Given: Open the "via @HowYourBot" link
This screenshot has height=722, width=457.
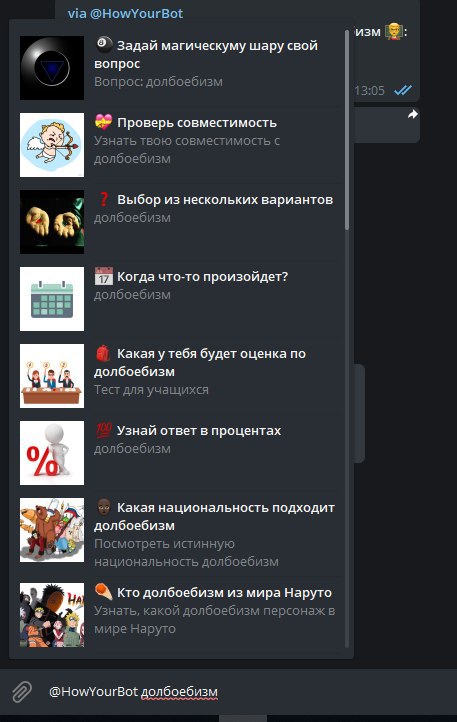Looking at the screenshot, I should click(125, 14).
